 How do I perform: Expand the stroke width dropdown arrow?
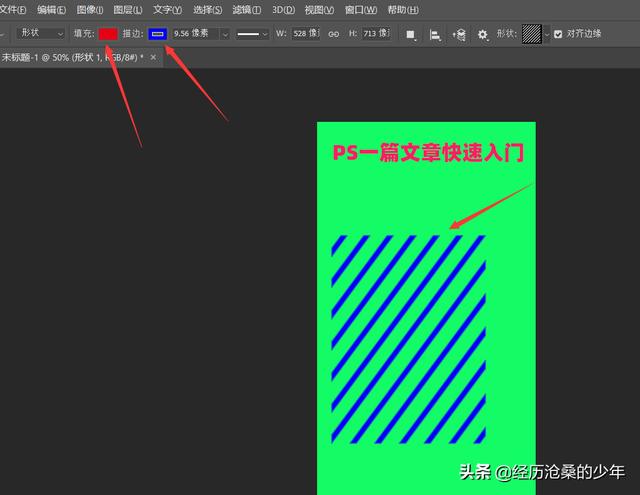(x=225, y=34)
